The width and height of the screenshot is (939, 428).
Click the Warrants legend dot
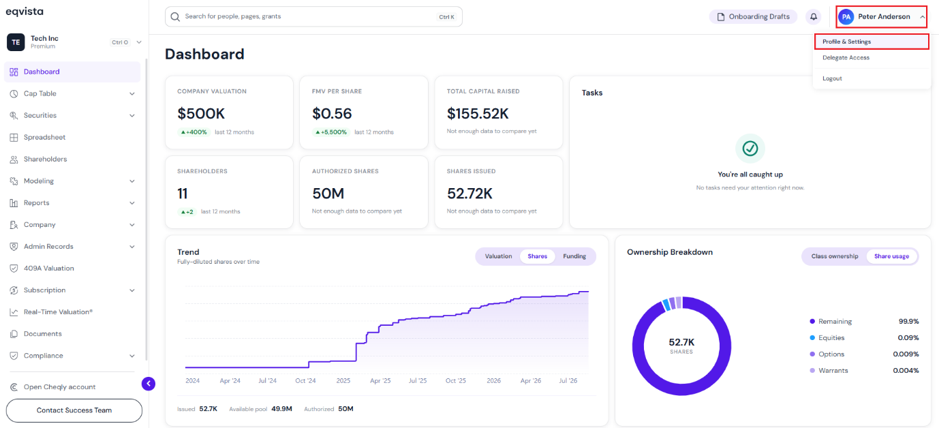812,371
